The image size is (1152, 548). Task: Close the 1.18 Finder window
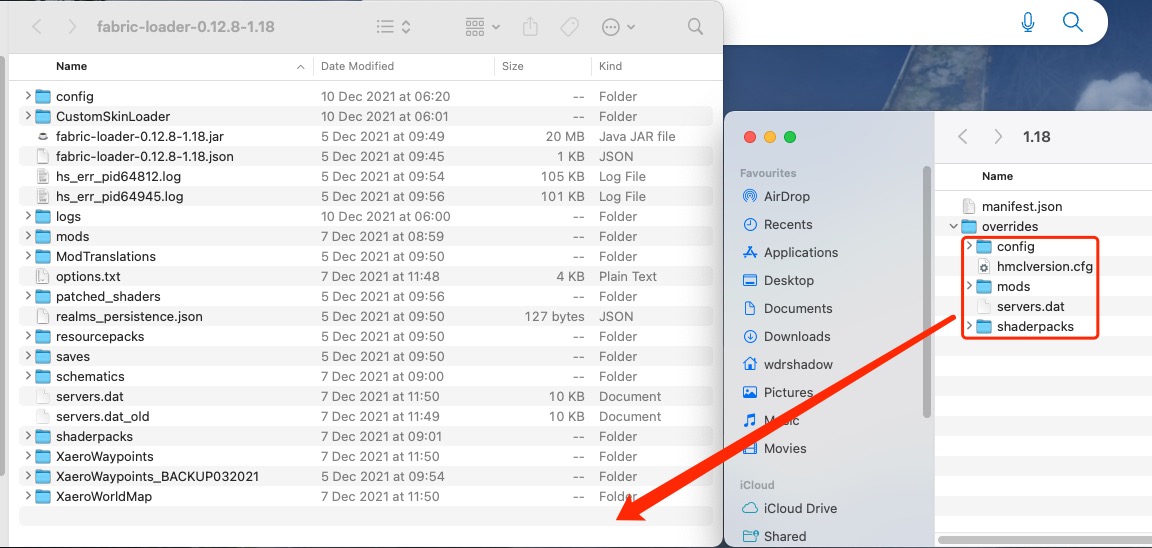coord(749,137)
